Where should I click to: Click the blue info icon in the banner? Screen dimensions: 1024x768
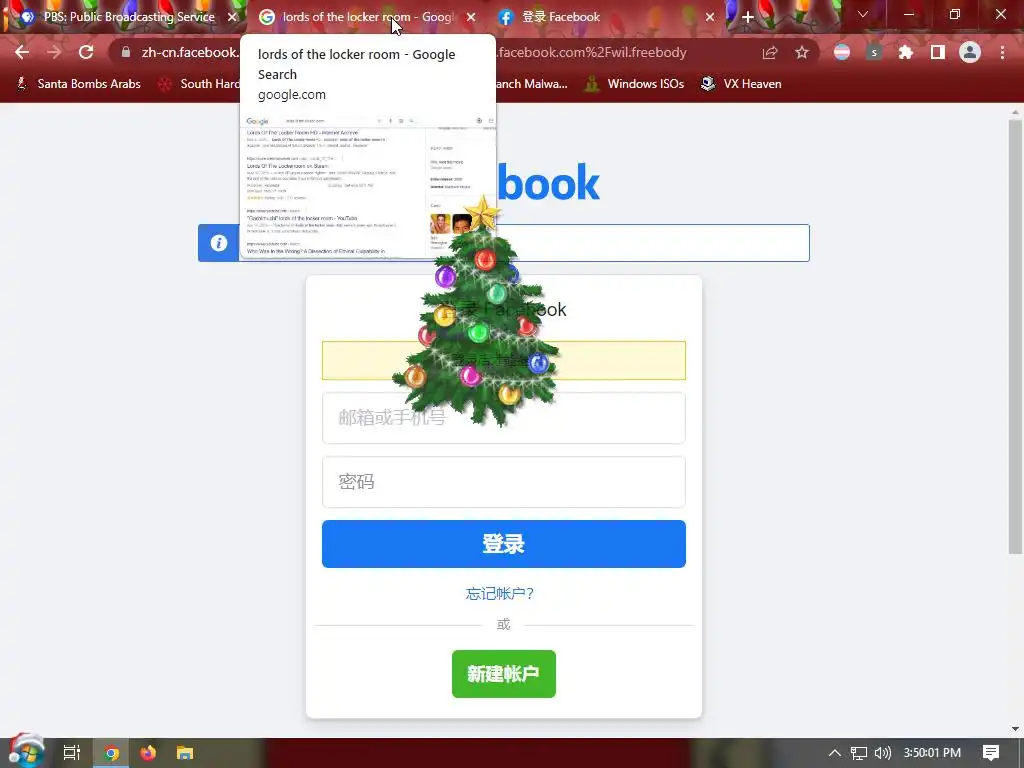219,243
